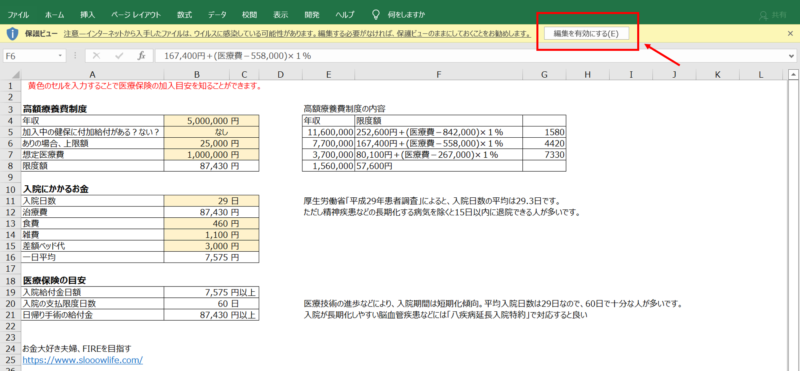This screenshot has width=800, height=371.
Task: Select the 80,100円+(医療費−267,000)×1% cell
Action: (438, 155)
